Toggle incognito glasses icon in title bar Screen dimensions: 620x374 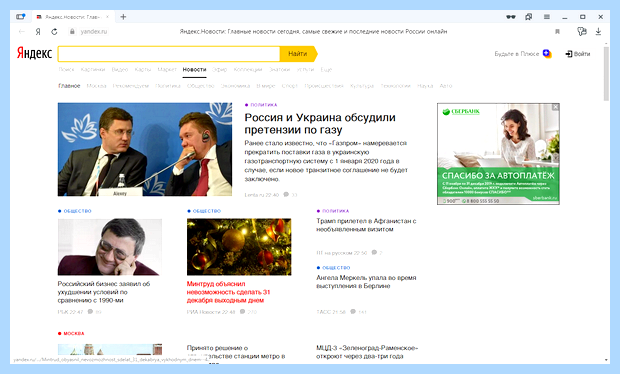tap(511, 17)
